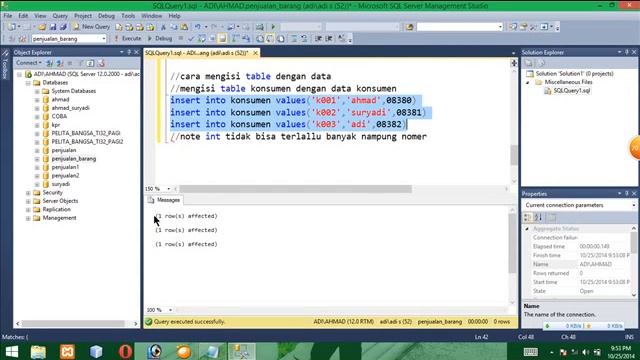The height and width of the screenshot is (360, 640).
Task: Open the Edit menu
Action: tap(23, 16)
